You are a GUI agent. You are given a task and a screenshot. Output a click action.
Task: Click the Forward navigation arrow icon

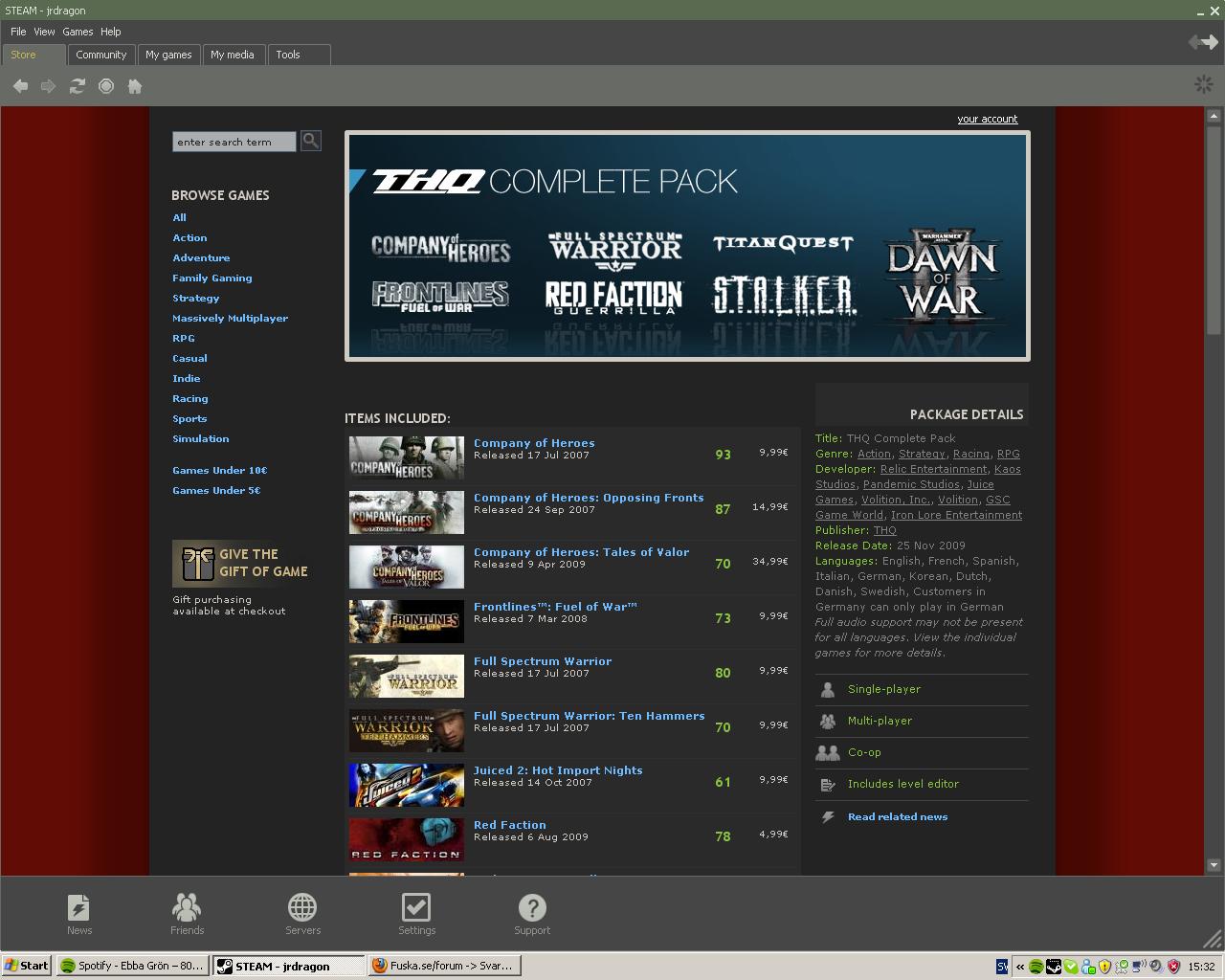click(x=49, y=86)
